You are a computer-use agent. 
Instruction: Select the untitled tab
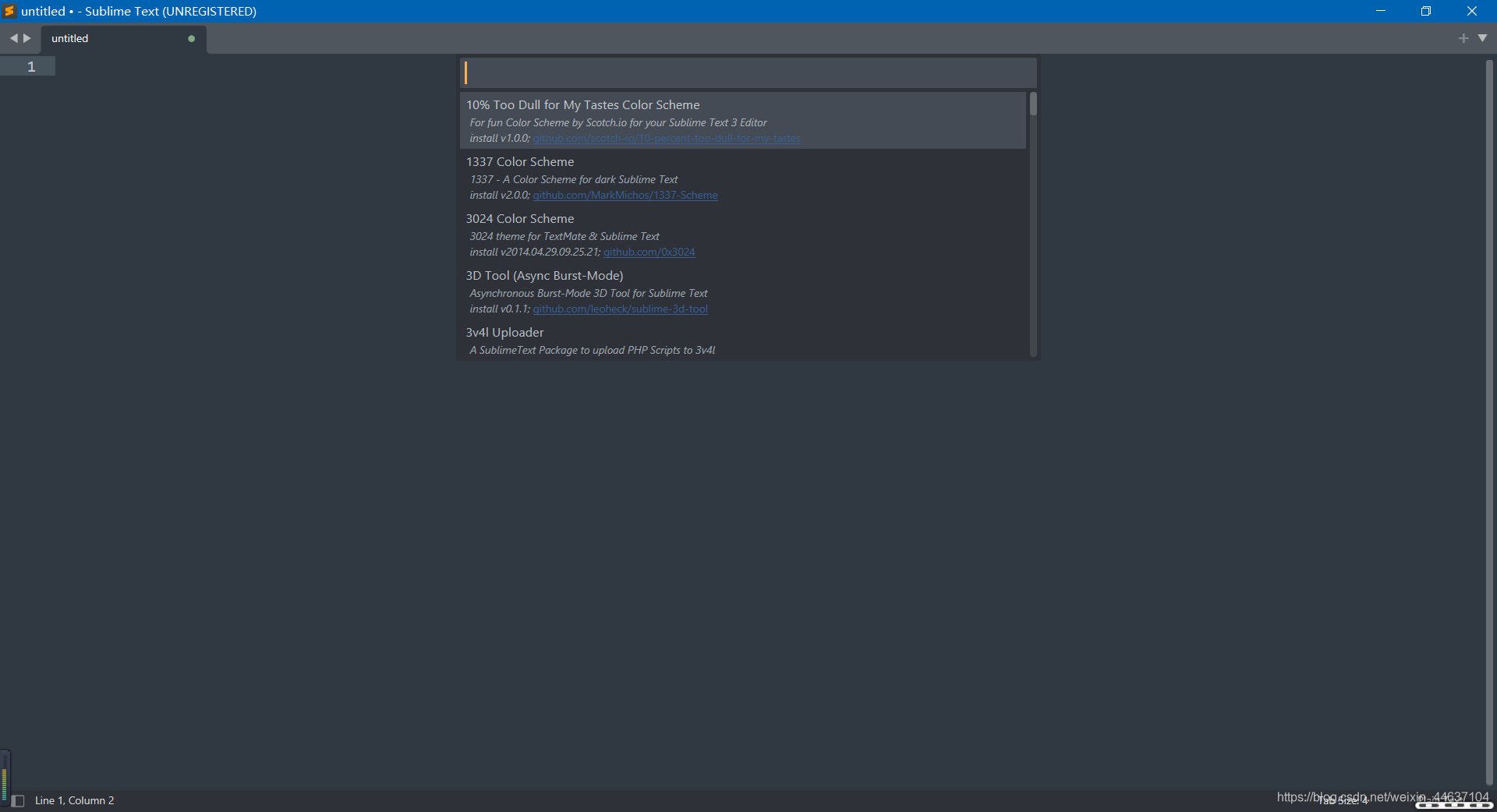point(125,38)
